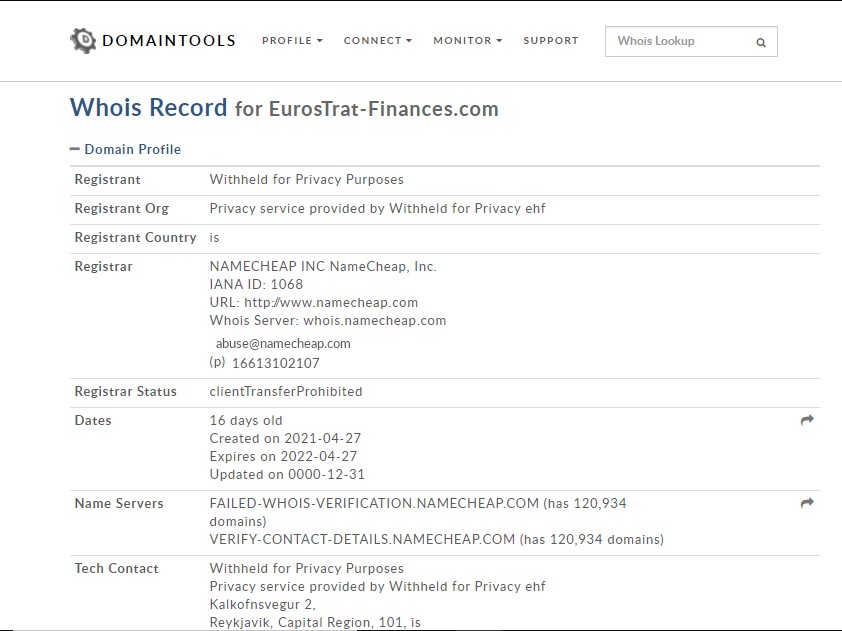Collapse the Domain Profile section

tap(74, 148)
